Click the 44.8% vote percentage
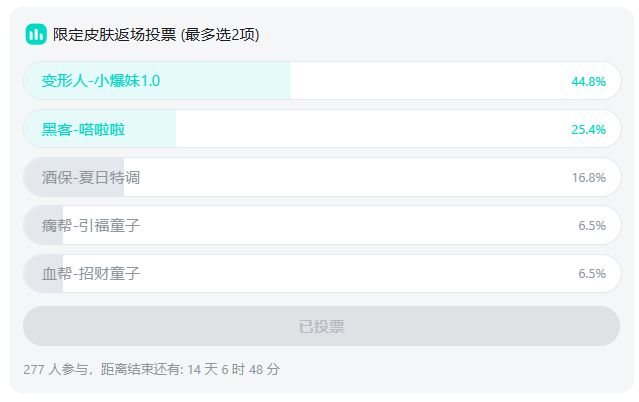 (x=588, y=82)
